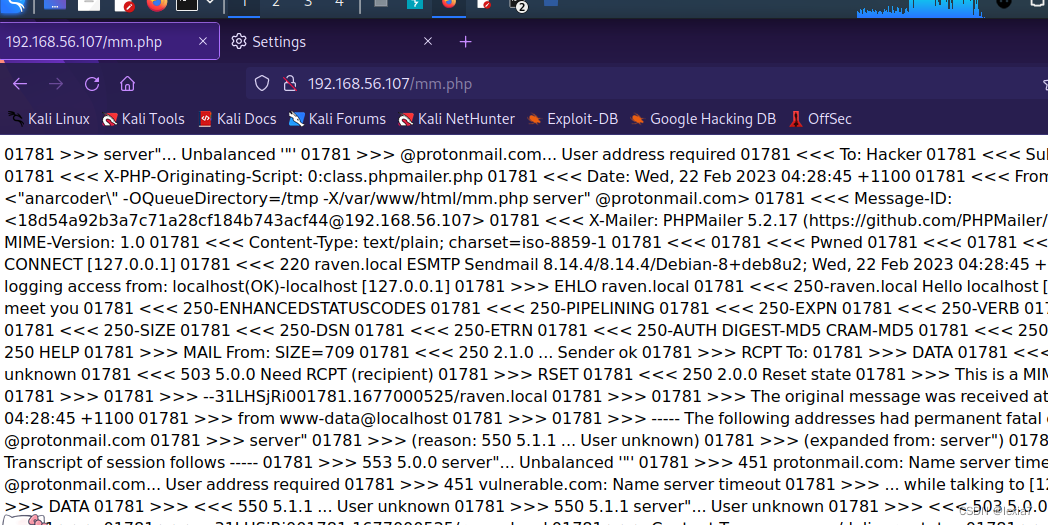Click the text 'EHLO raven.local'
This screenshot has width=1048, height=525.
tap(622, 287)
